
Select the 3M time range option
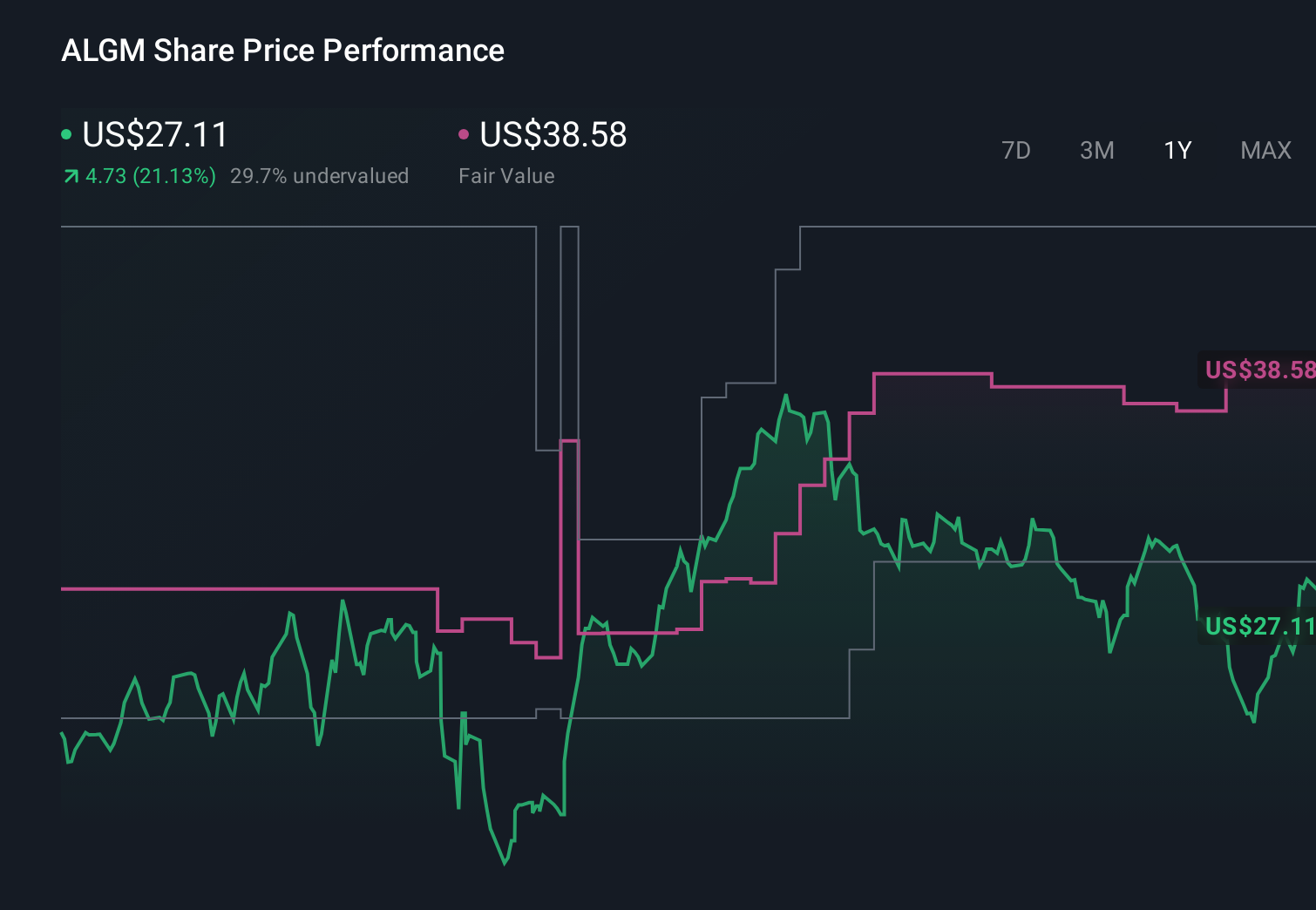[x=1096, y=150]
